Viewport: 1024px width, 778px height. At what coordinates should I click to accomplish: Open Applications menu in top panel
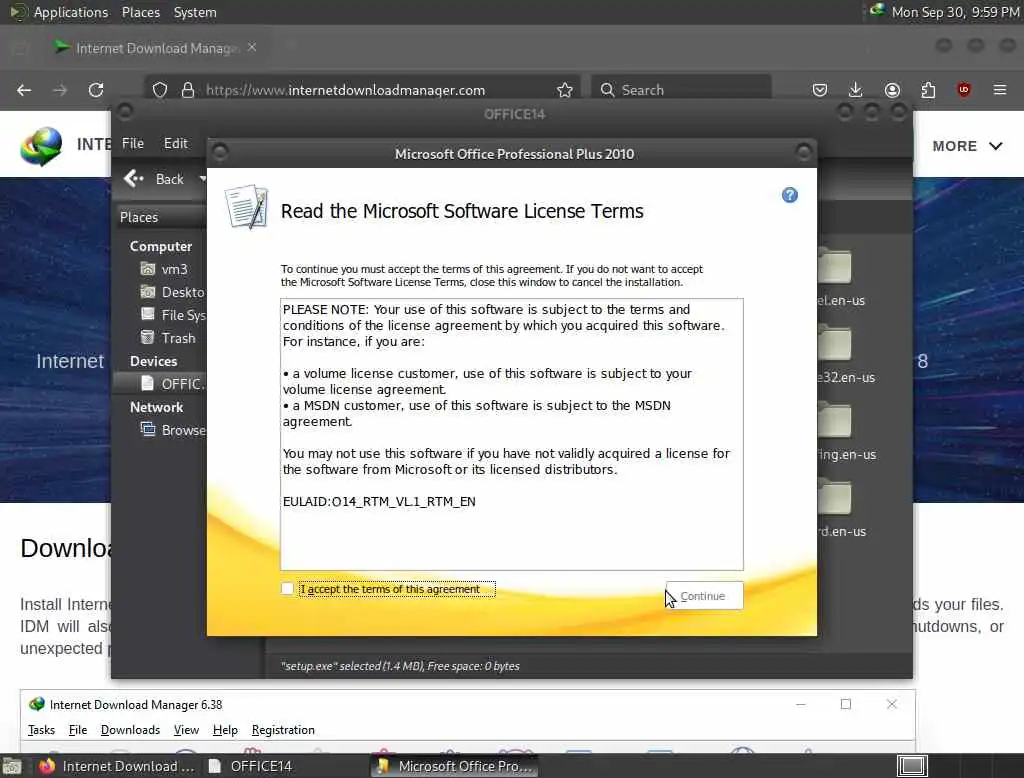[71, 12]
